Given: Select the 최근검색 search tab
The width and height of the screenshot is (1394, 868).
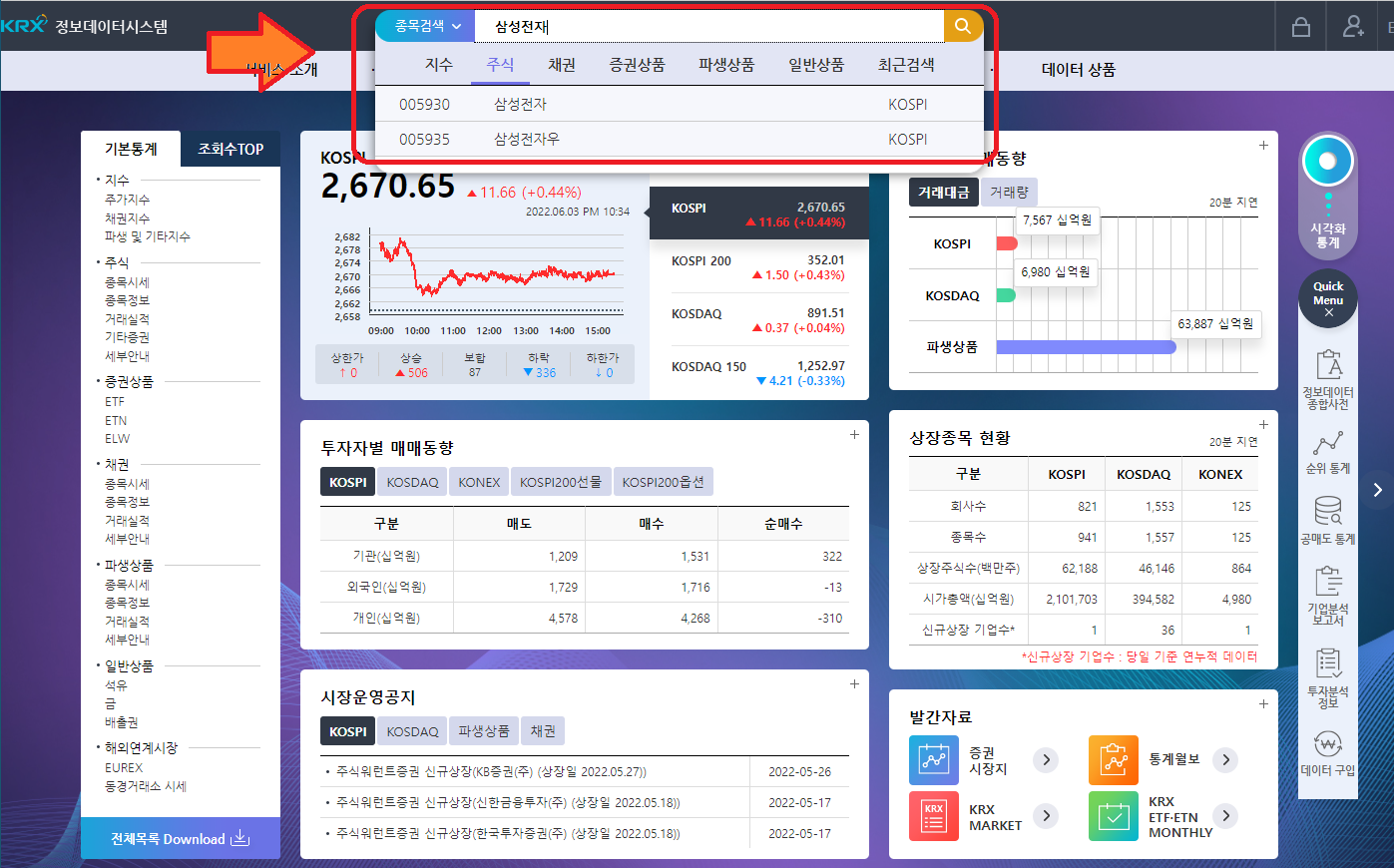Looking at the screenshot, I should (906, 65).
